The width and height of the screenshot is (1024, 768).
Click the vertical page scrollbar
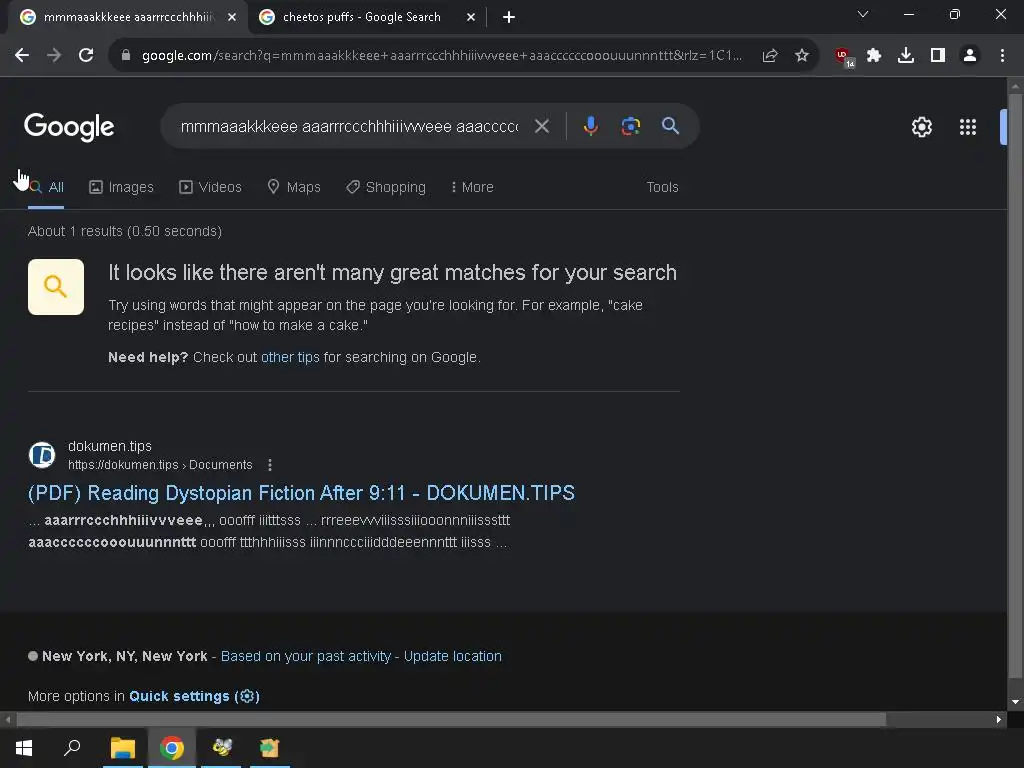(x=1015, y=385)
